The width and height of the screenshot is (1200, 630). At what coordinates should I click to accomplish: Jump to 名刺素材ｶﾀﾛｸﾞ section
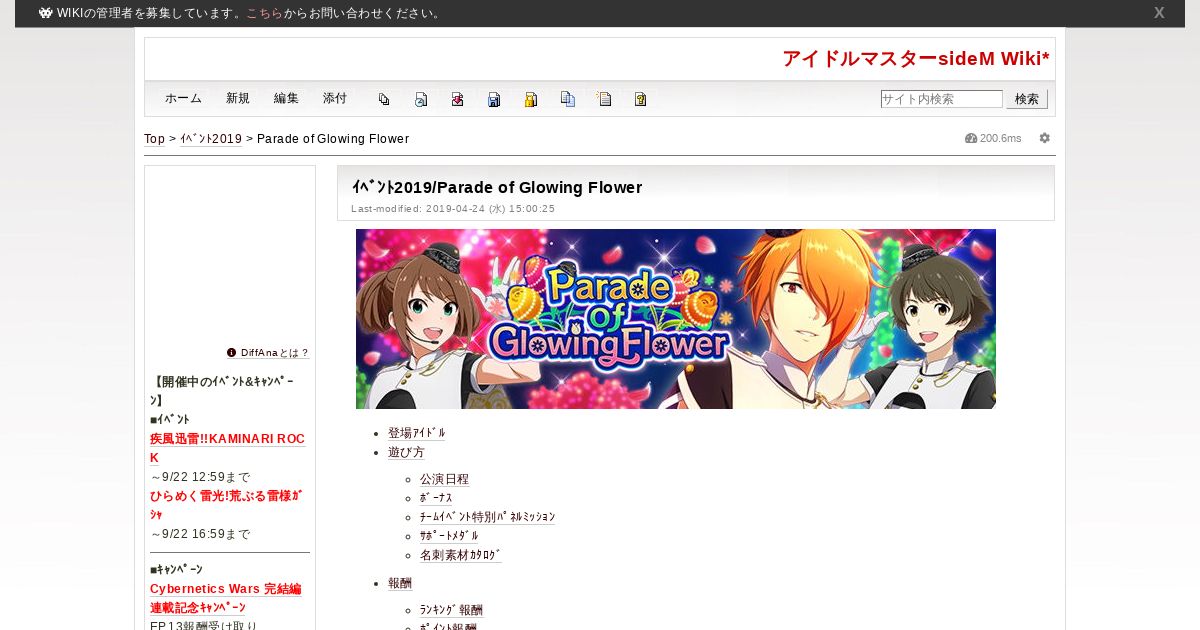461,555
